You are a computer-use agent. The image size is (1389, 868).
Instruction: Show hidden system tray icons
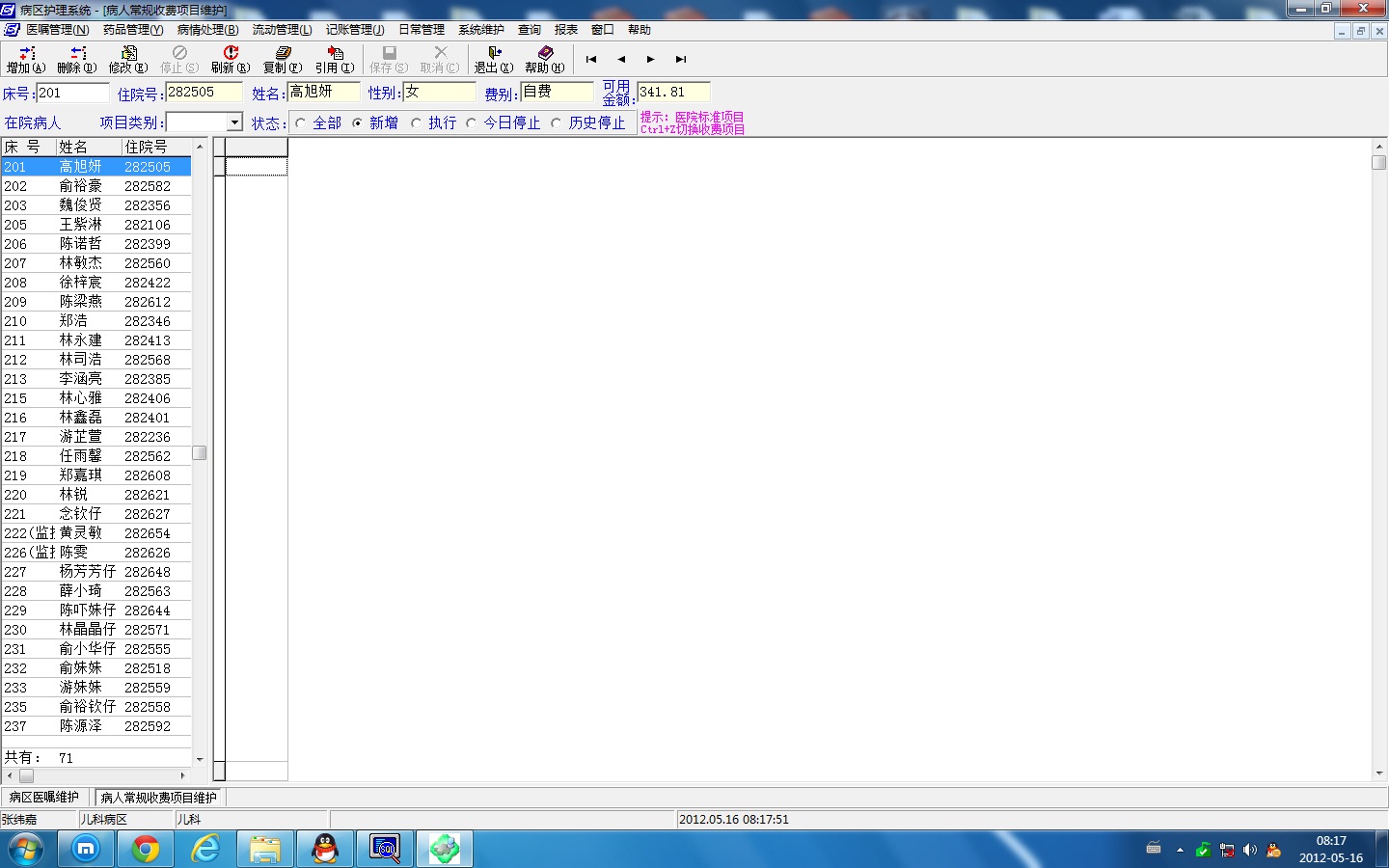pos(1180,850)
